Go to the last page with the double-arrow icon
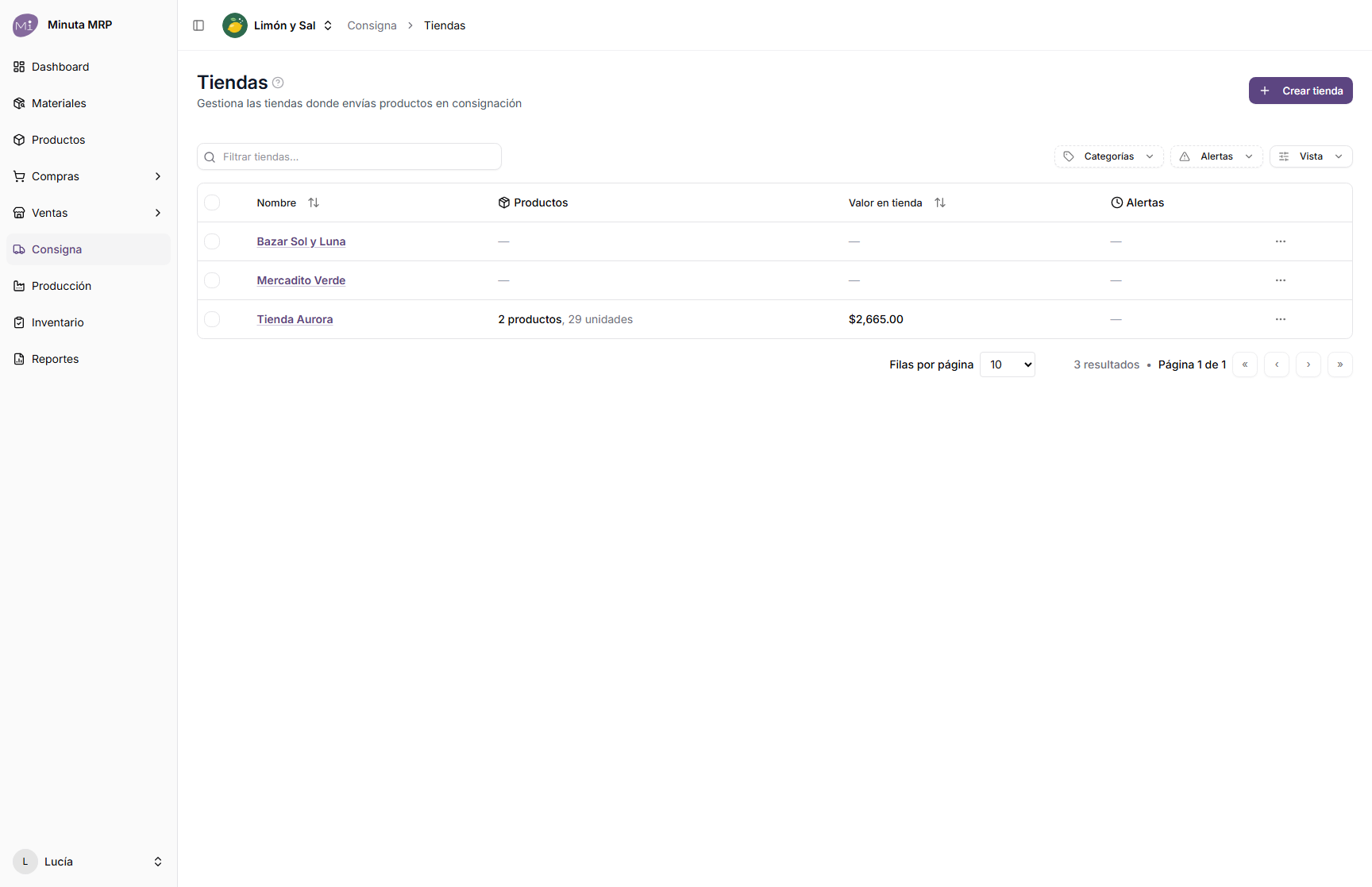 tap(1340, 364)
